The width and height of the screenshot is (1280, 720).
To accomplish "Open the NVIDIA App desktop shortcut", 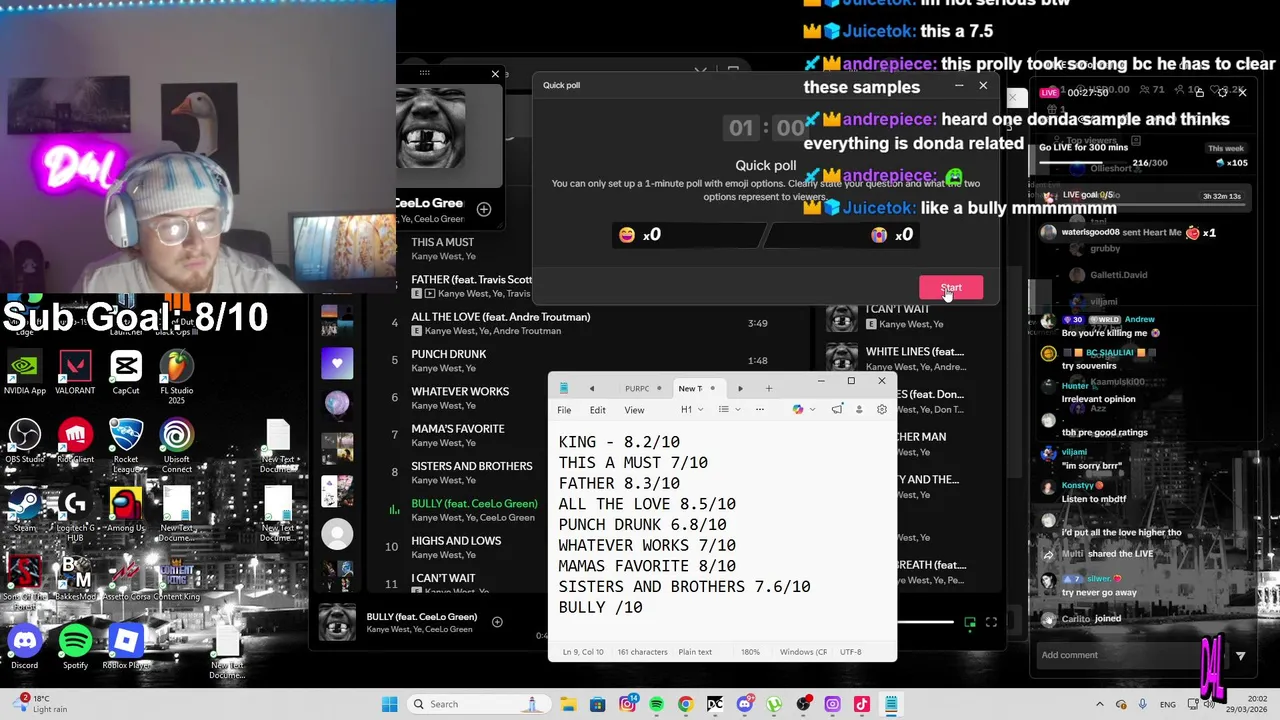I will (x=24, y=373).
